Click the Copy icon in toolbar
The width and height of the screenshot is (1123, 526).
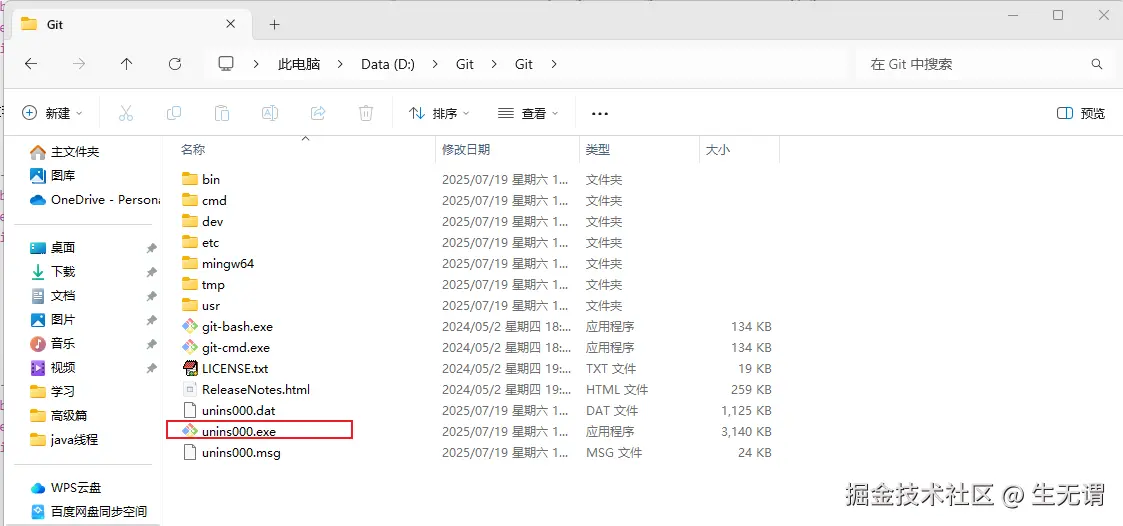coord(173,113)
